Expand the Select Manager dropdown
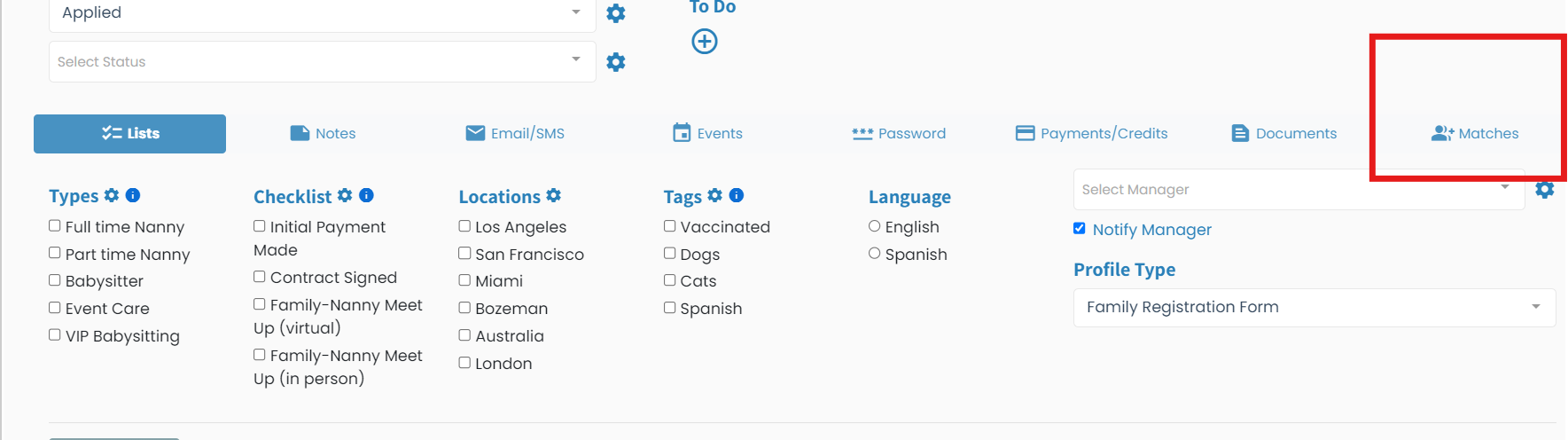The height and width of the screenshot is (440, 1568). pyautogui.click(x=1299, y=190)
